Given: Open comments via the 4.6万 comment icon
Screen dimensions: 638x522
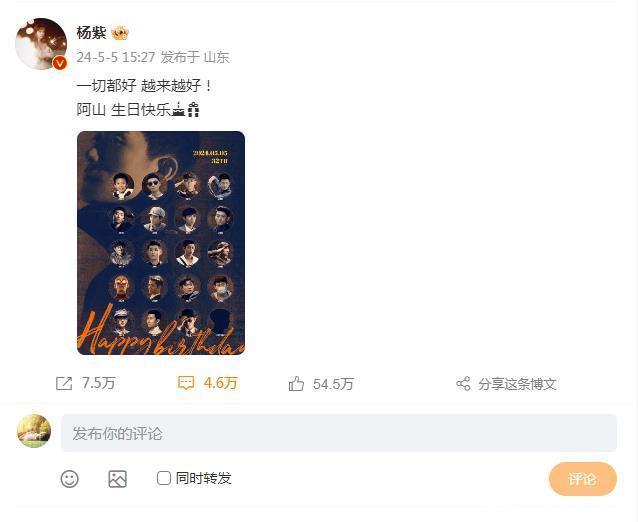Looking at the screenshot, I should pyautogui.click(x=186, y=383).
